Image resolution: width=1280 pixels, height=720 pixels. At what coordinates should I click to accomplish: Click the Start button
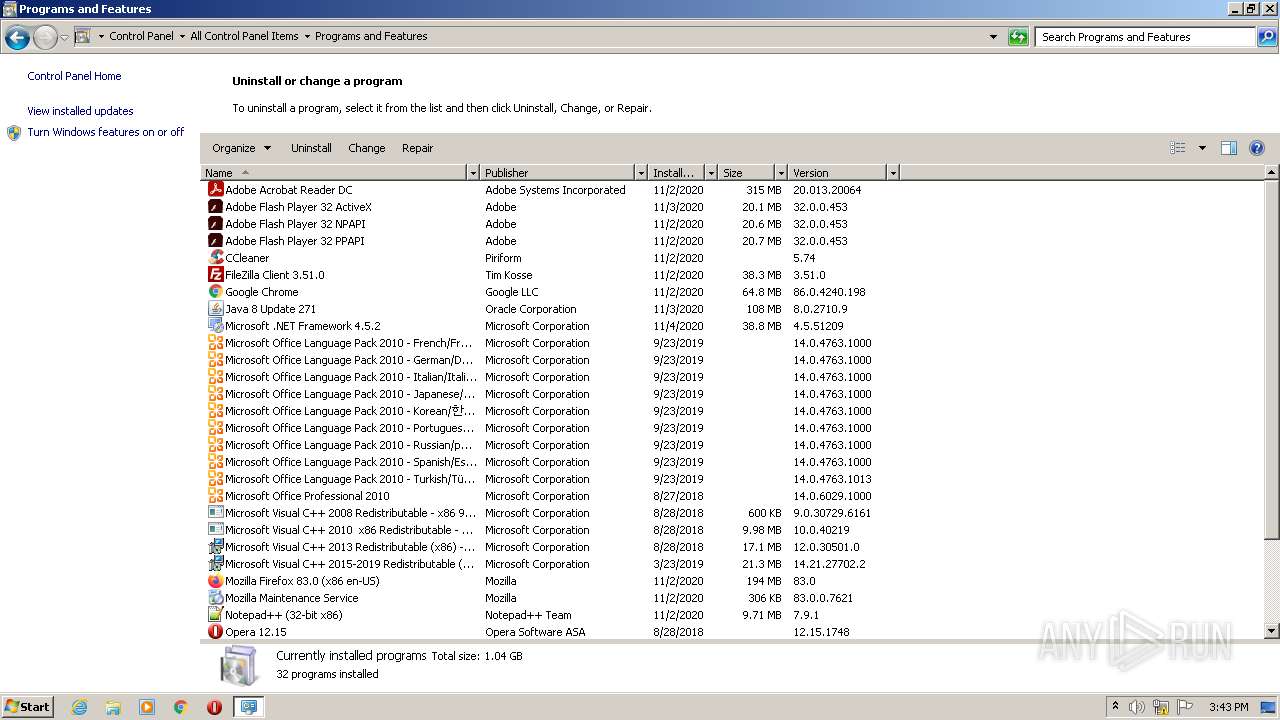pos(28,707)
